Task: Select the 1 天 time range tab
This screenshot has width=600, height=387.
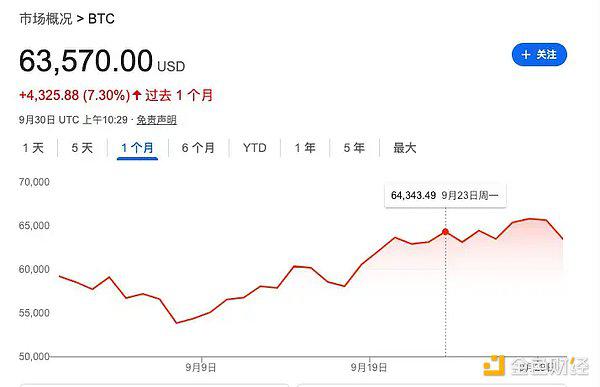Action: coord(33,148)
